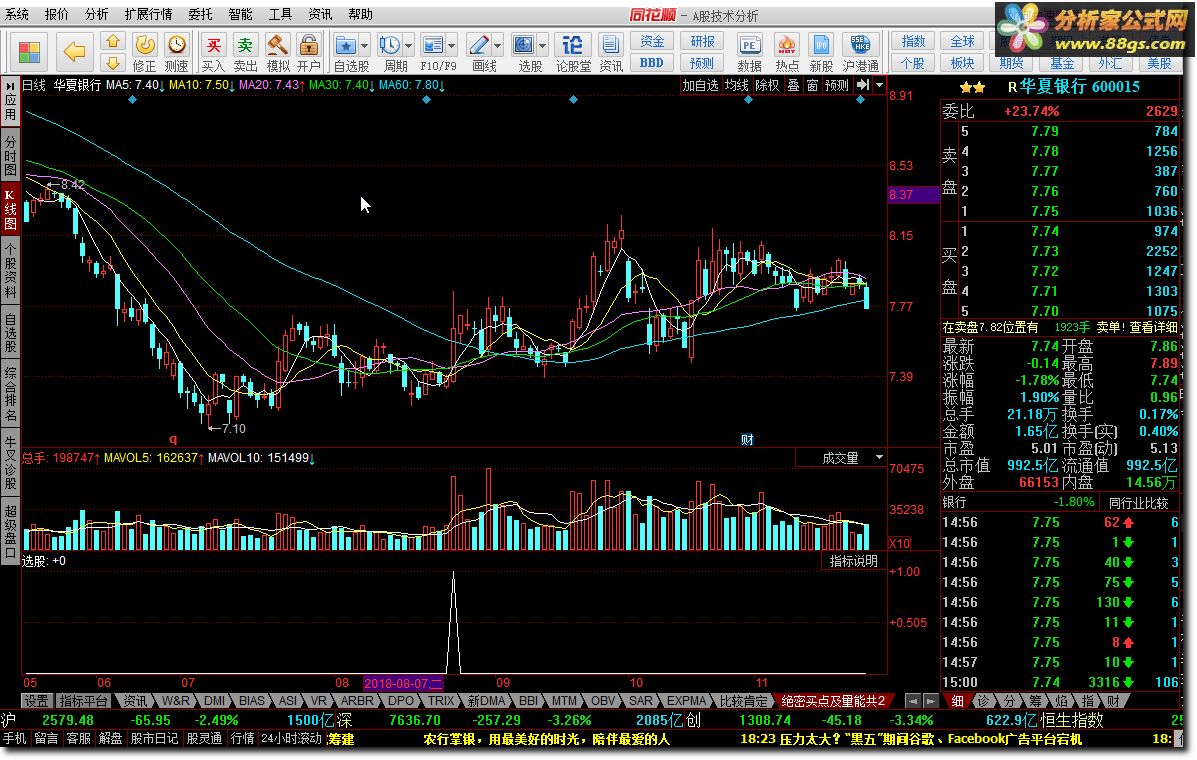Click the yellow up arrow icon

pos(112,42)
